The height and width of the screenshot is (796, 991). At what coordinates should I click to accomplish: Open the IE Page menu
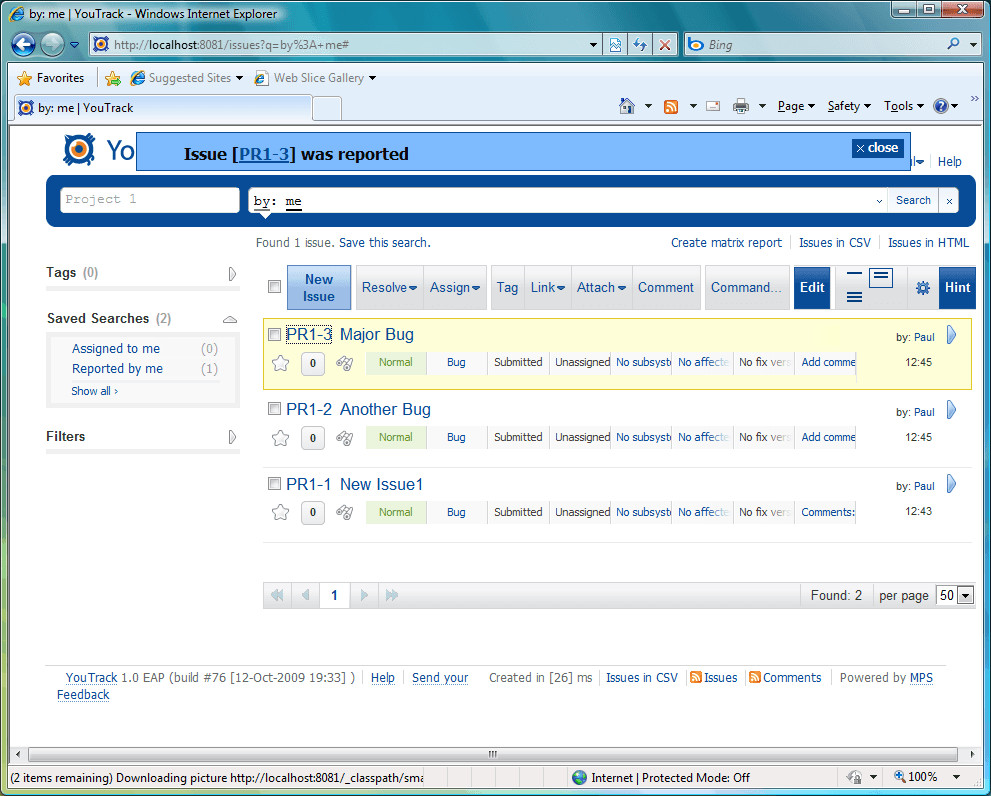(x=796, y=106)
